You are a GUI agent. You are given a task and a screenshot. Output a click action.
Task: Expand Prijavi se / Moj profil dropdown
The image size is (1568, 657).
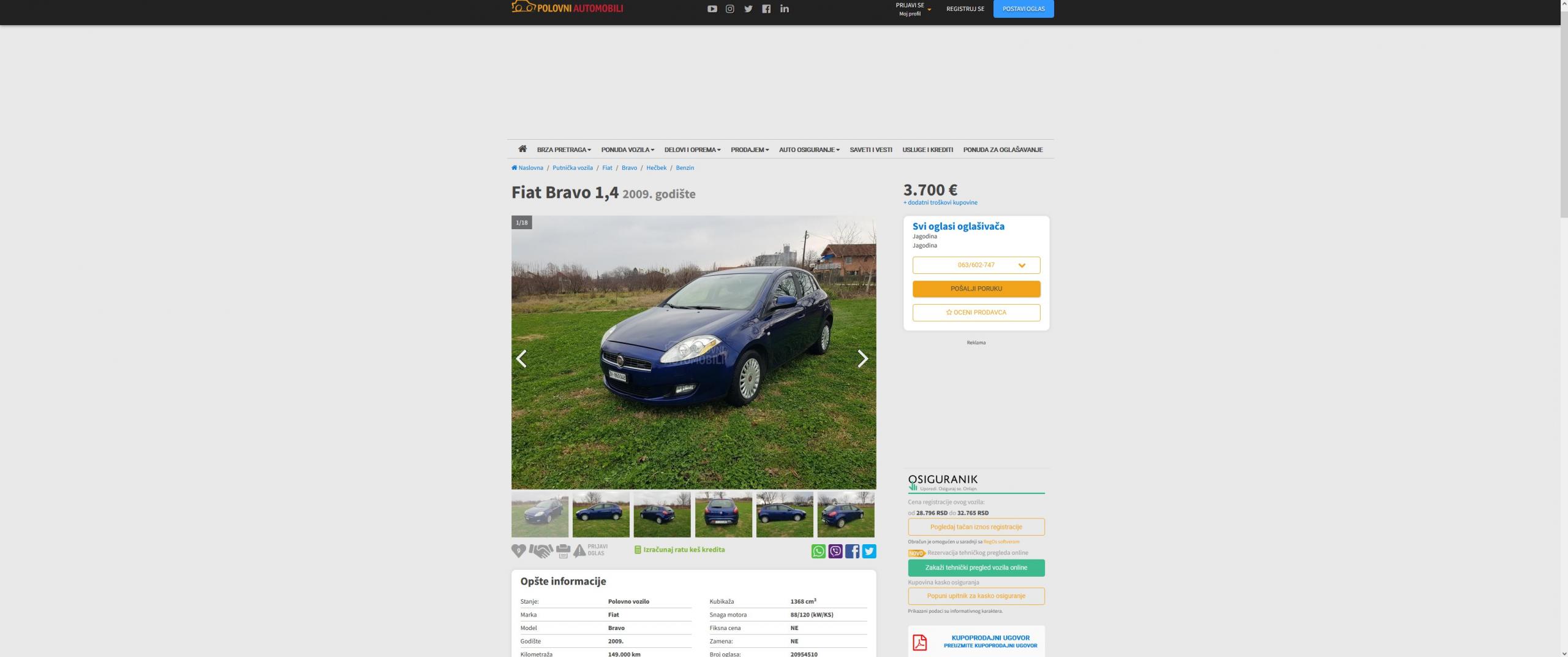(913, 9)
